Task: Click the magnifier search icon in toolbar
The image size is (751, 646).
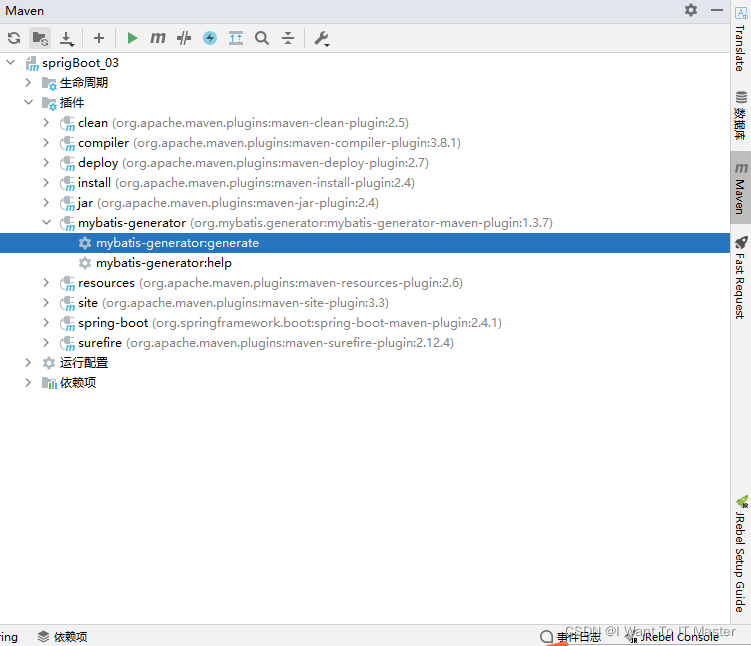Action: (262, 38)
